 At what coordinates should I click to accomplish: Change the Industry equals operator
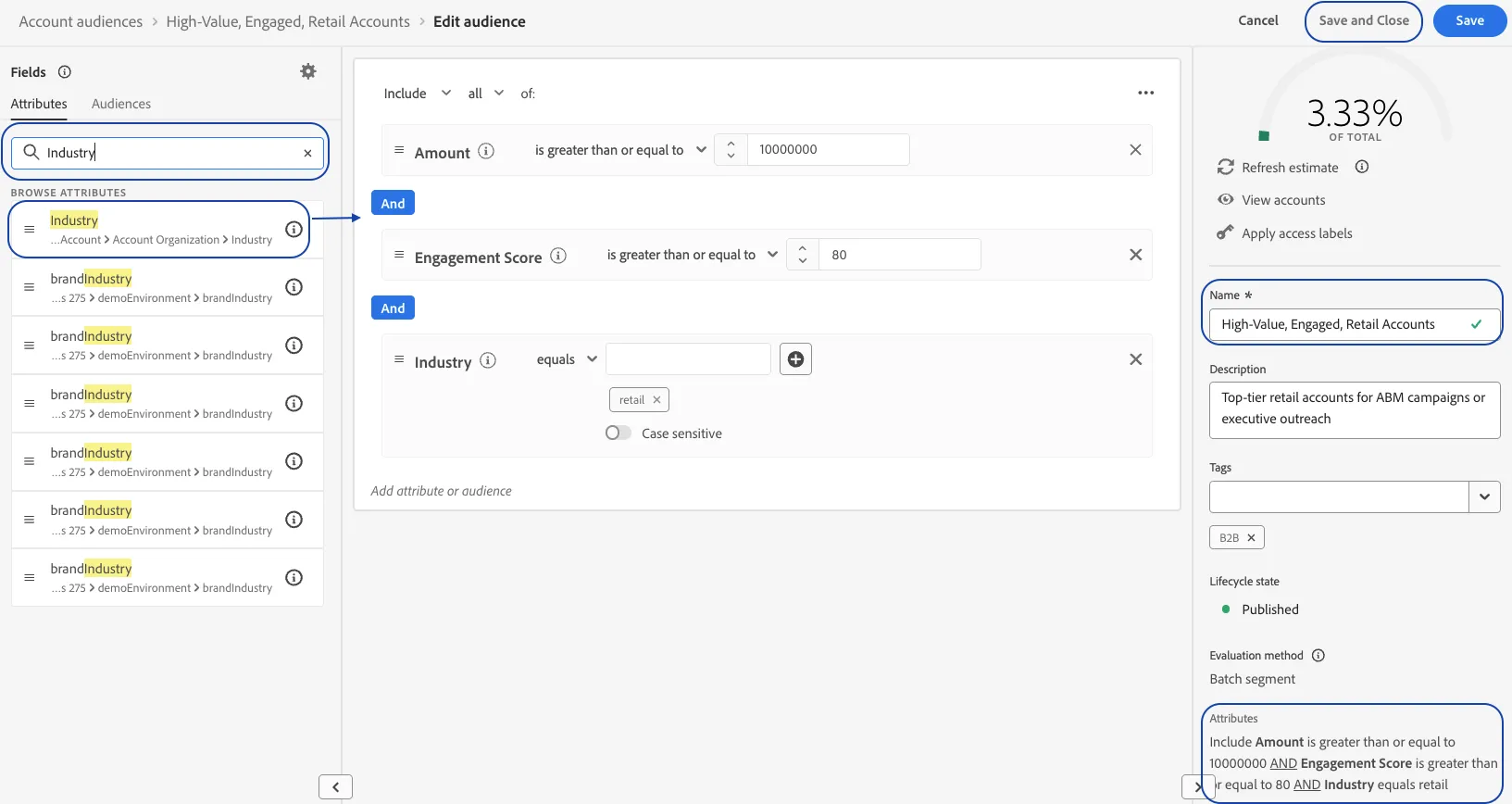[x=567, y=359]
